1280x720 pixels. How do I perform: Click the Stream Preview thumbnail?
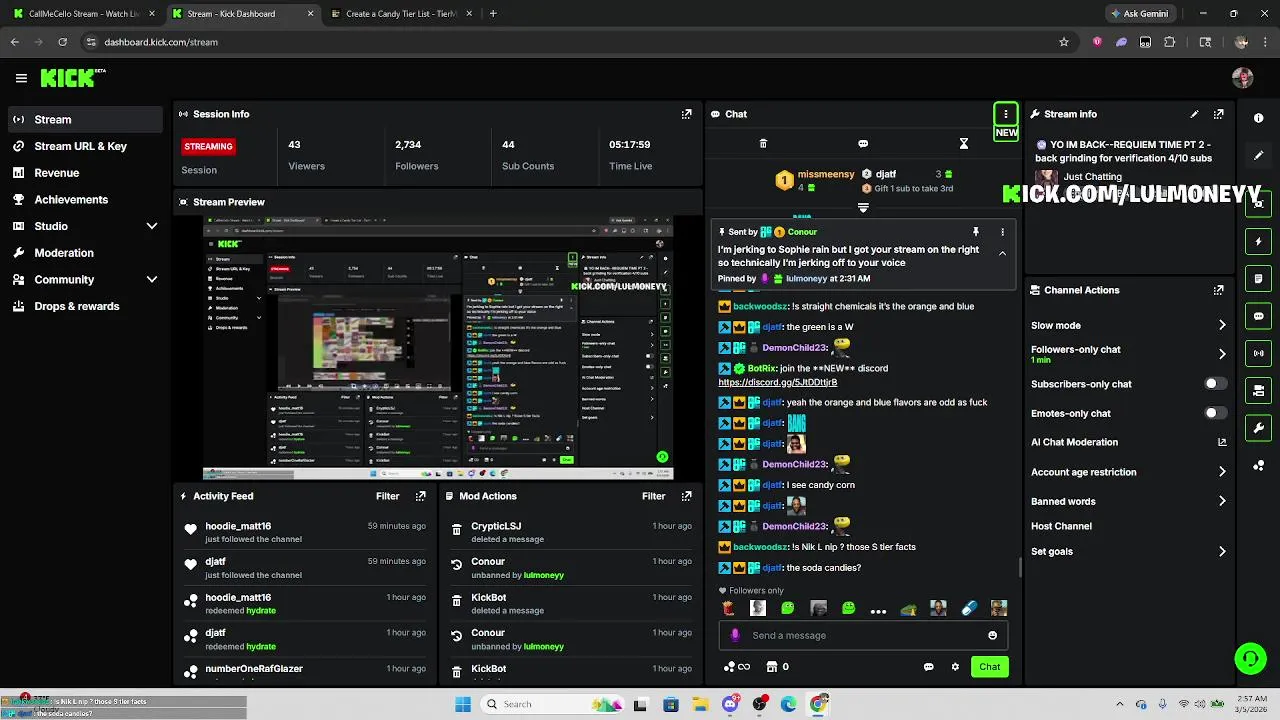click(438, 347)
